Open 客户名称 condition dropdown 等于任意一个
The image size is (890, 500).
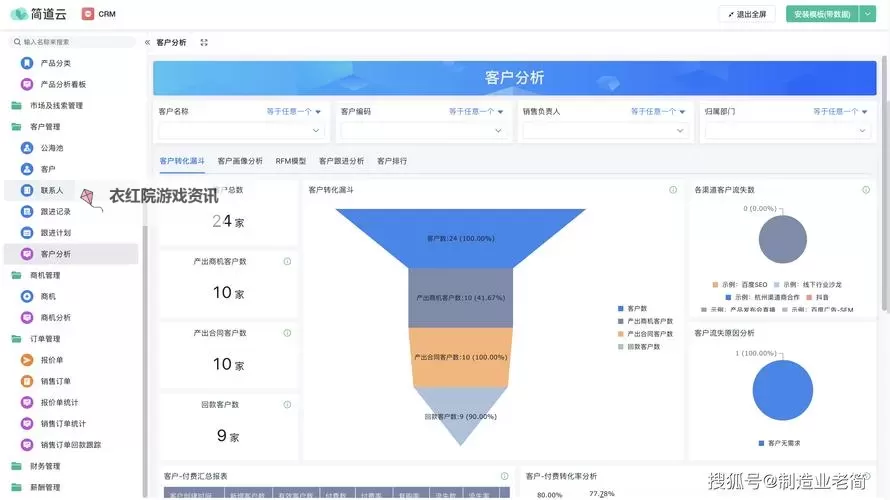pos(293,111)
